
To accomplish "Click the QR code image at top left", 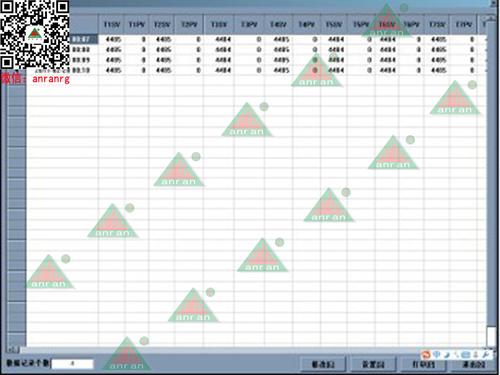I will point(35,35).
